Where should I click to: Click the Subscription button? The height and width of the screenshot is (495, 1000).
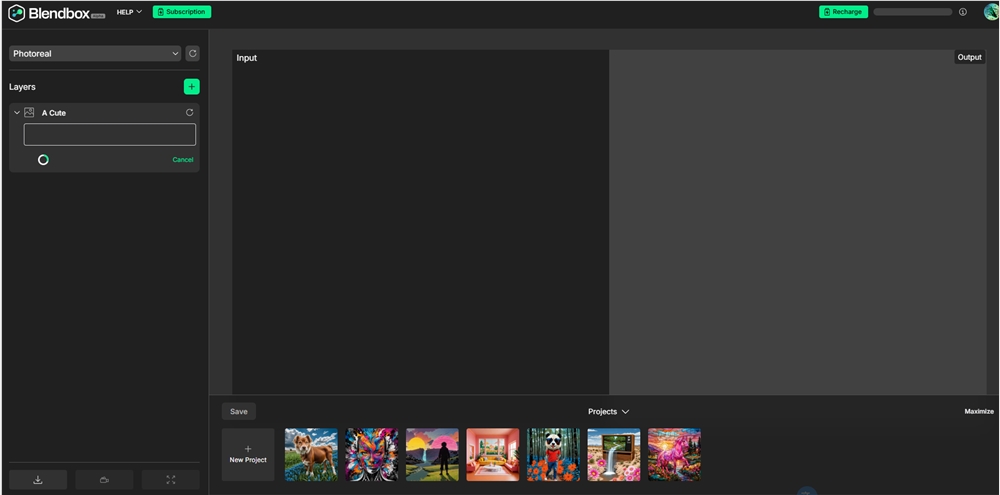(x=182, y=12)
